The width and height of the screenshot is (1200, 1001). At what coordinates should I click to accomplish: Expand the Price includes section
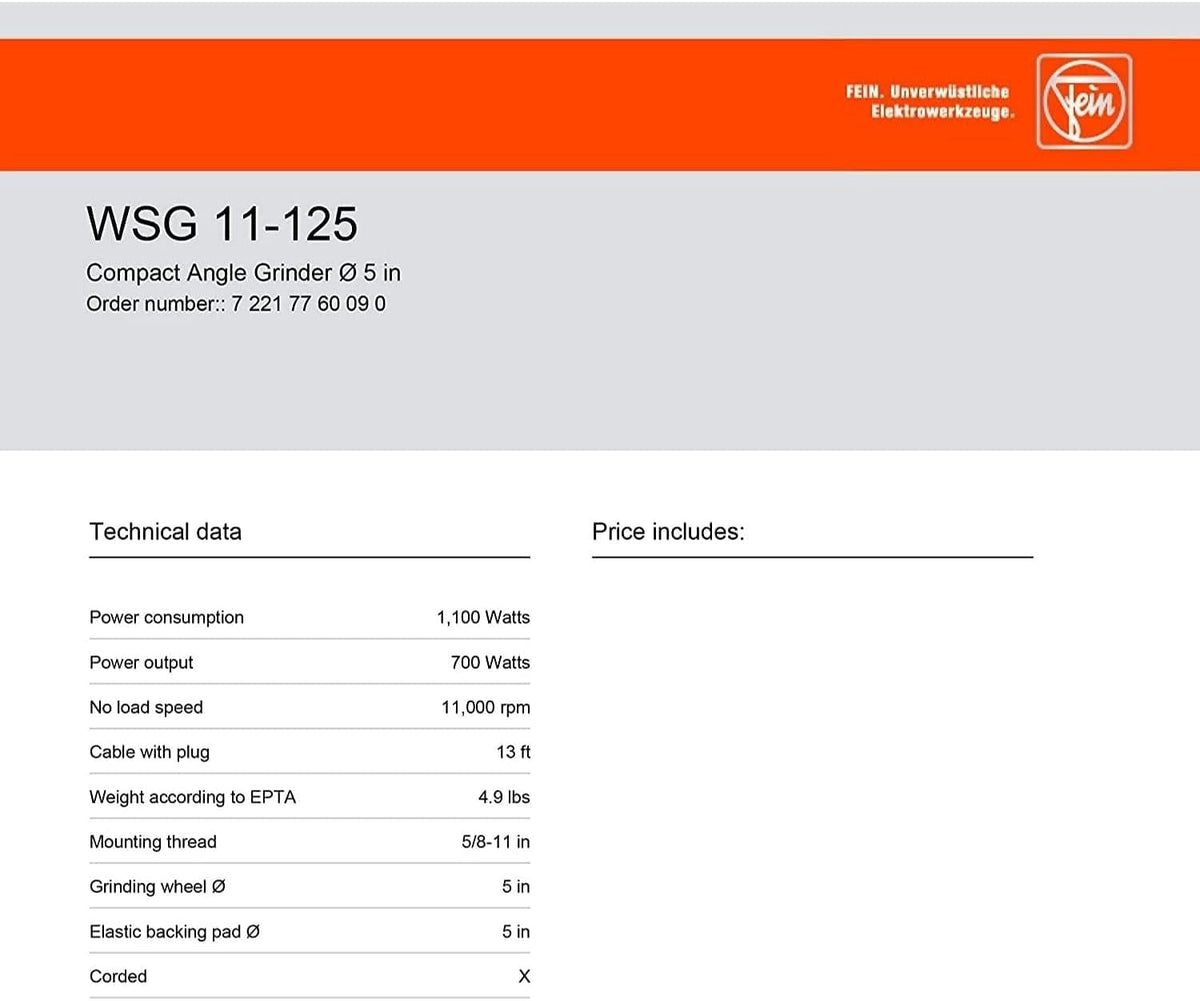668,532
